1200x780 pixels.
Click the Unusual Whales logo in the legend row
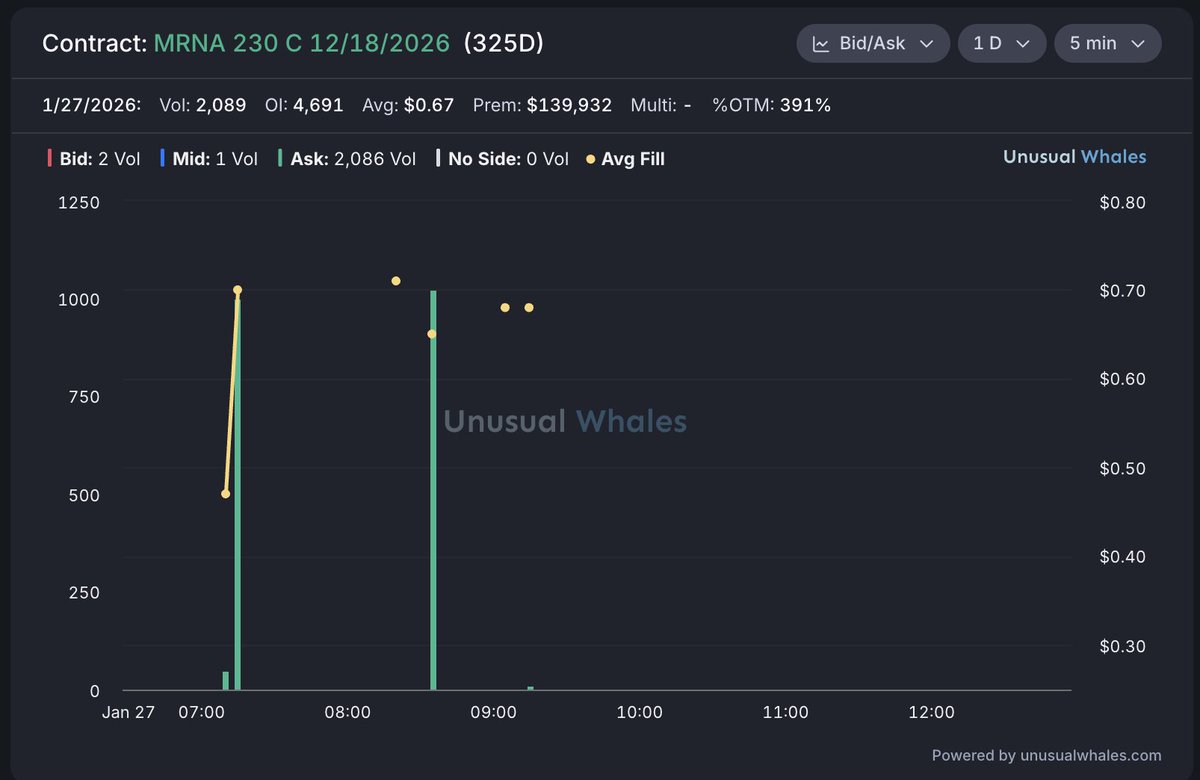(x=1075, y=157)
